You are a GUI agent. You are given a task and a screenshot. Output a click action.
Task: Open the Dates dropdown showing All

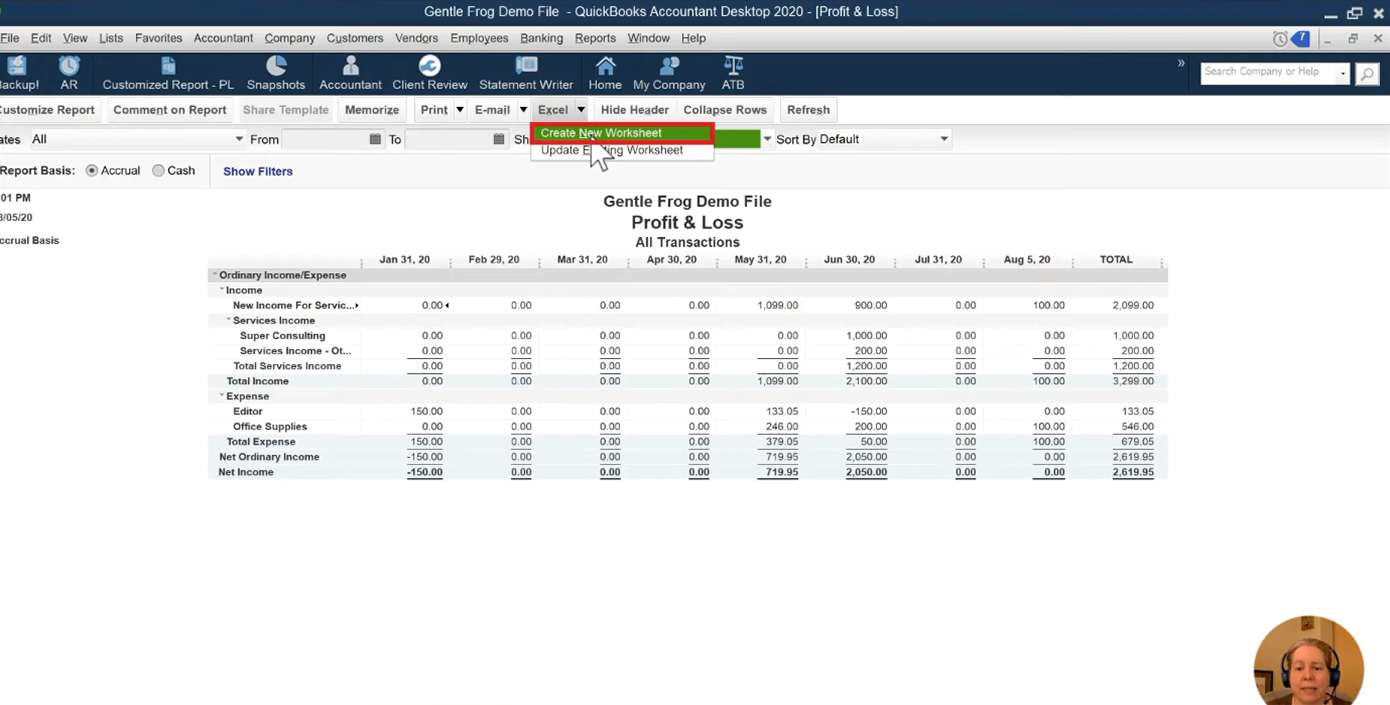(138, 139)
